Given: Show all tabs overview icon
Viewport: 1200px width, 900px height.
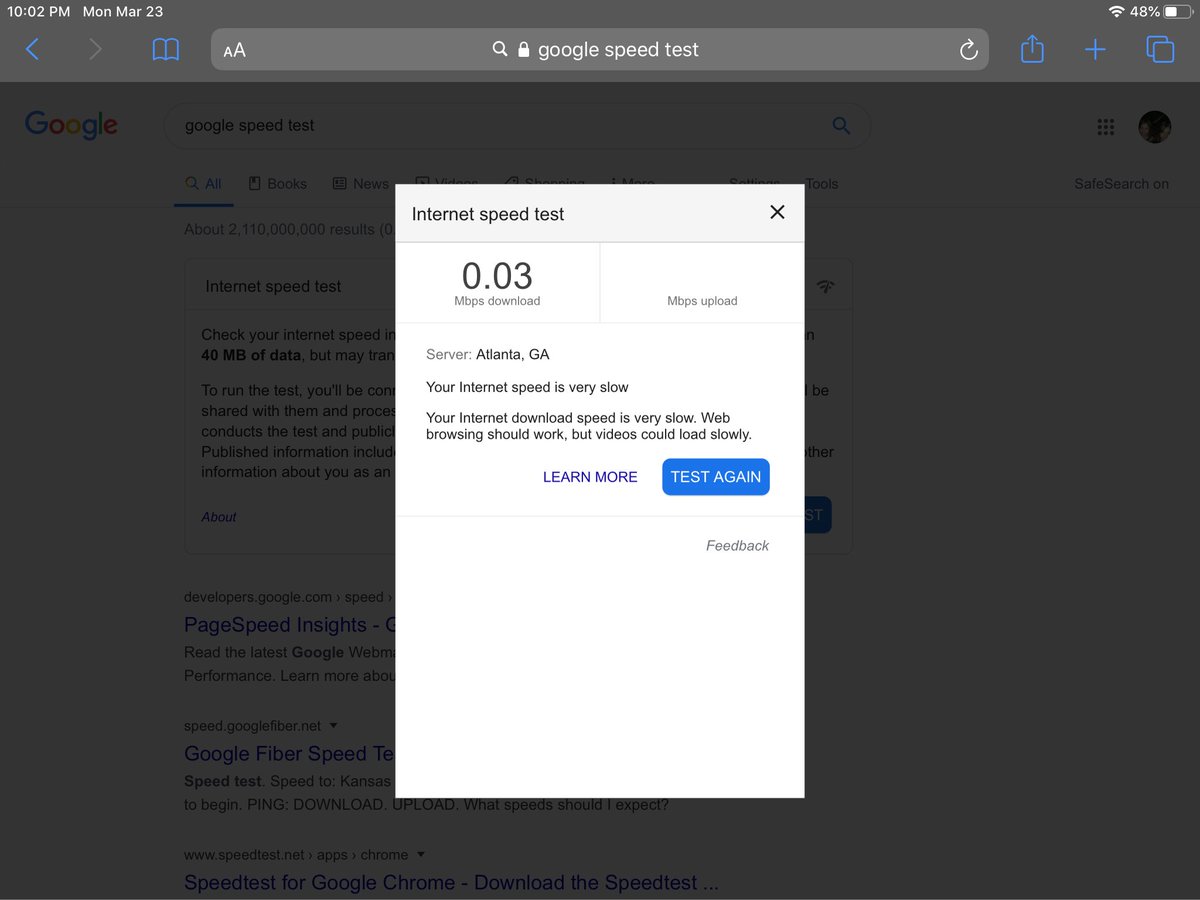Looking at the screenshot, I should 1160,49.
